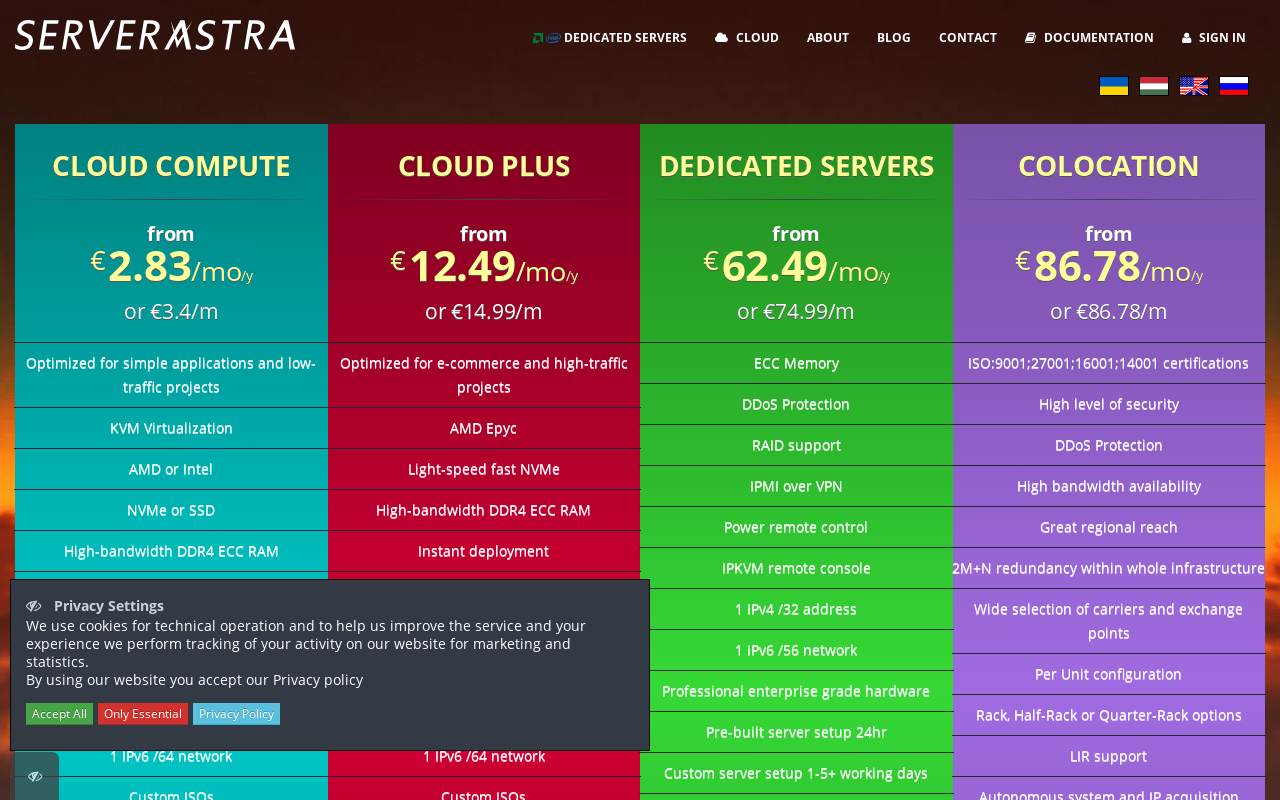Select the Hungarian flag language

1154,86
